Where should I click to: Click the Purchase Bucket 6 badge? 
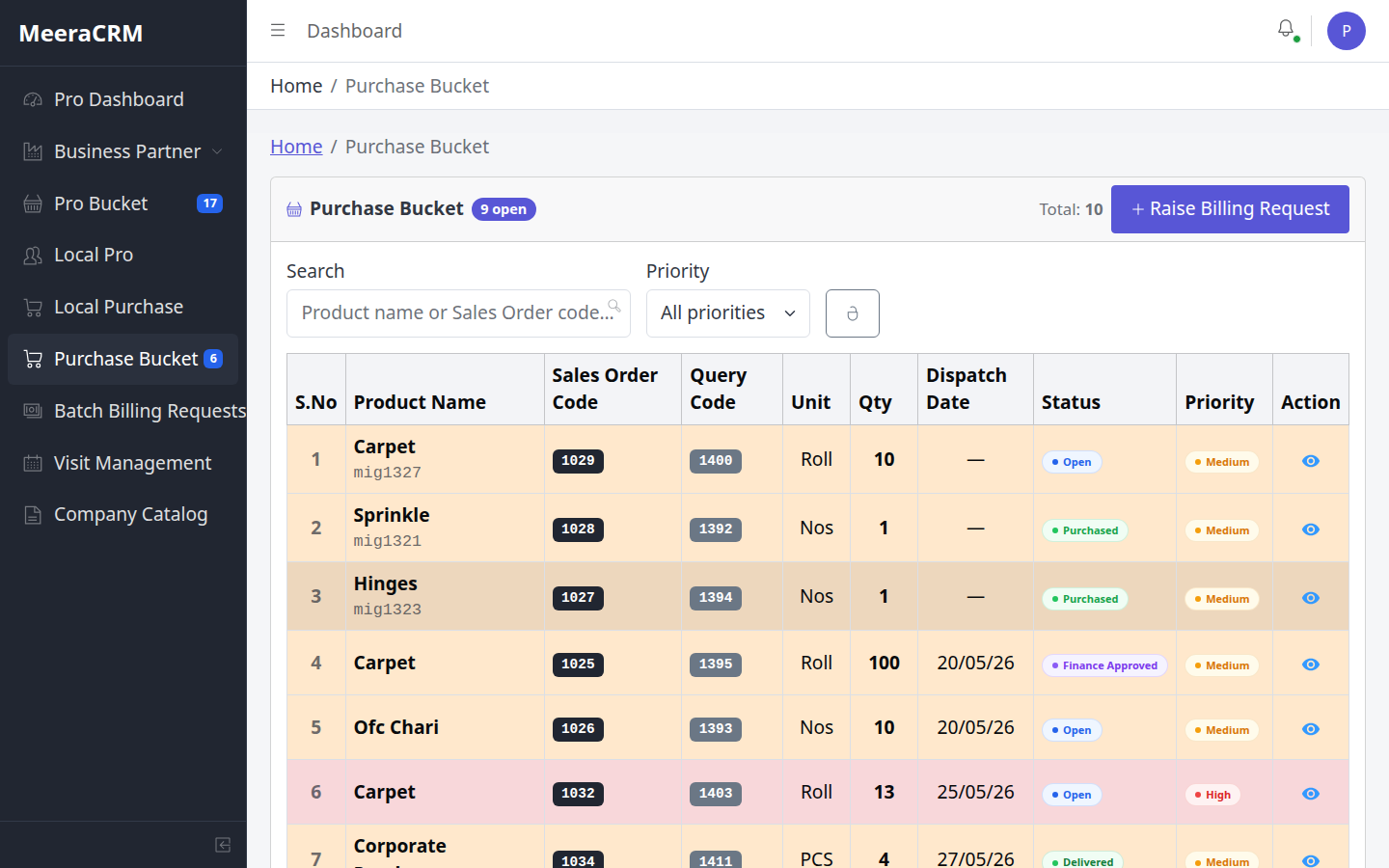point(213,359)
